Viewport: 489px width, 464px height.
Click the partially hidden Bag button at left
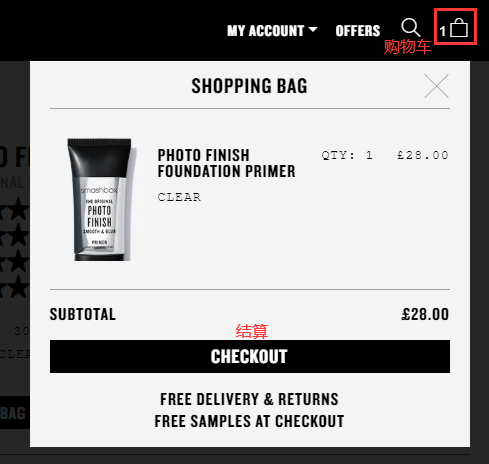[15, 413]
